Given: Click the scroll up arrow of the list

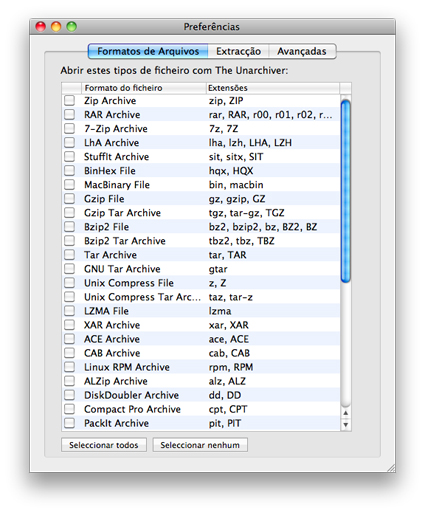Looking at the screenshot, I should (x=346, y=413).
